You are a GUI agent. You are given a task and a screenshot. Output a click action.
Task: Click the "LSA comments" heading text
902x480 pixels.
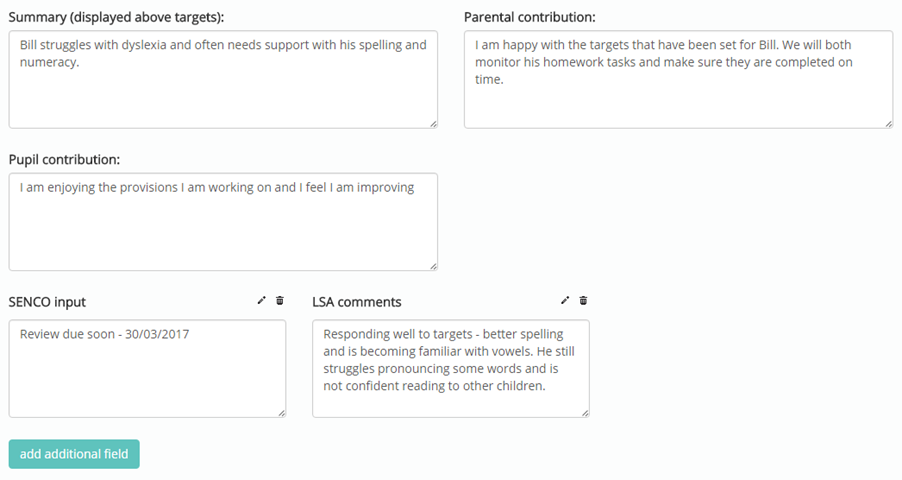[357, 302]
